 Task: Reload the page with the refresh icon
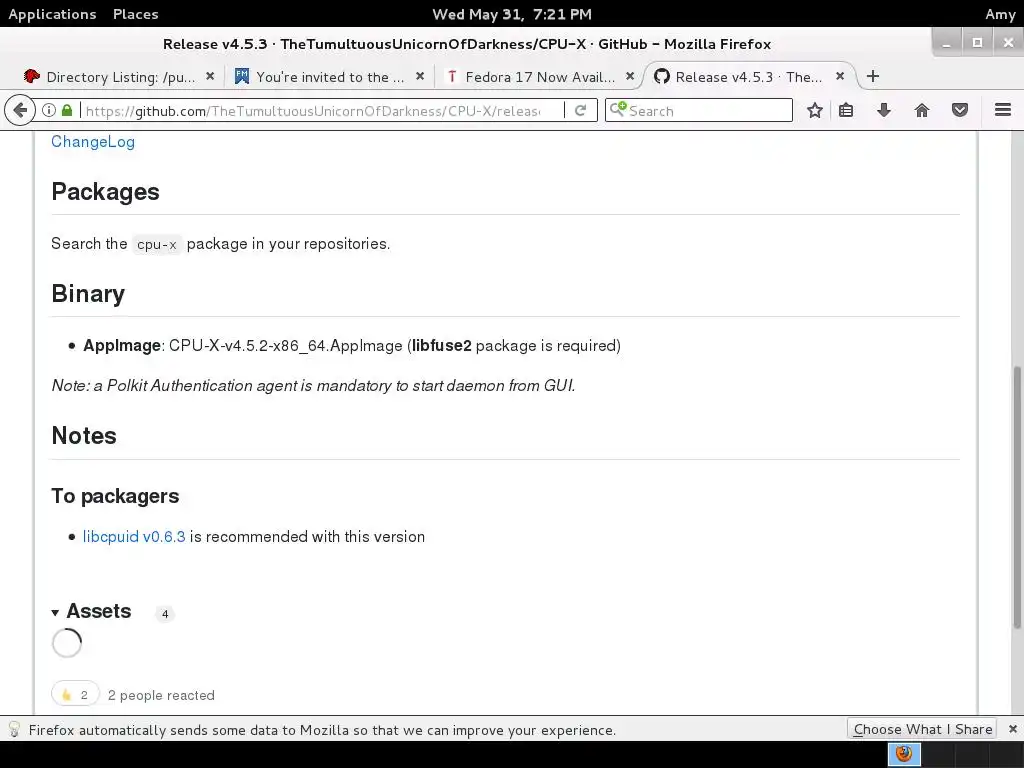(580, 110)
